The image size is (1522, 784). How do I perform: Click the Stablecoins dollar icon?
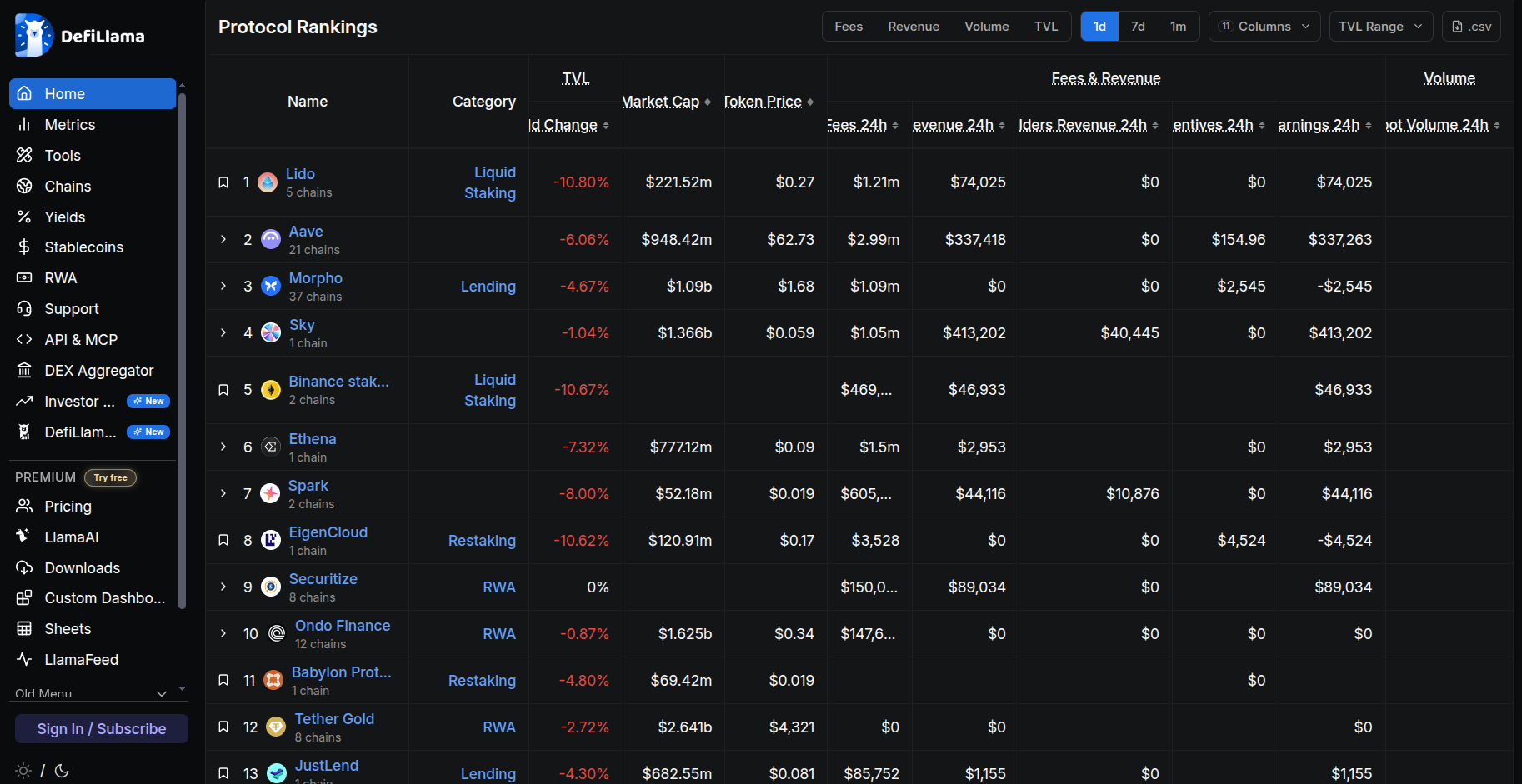(24, 247)
